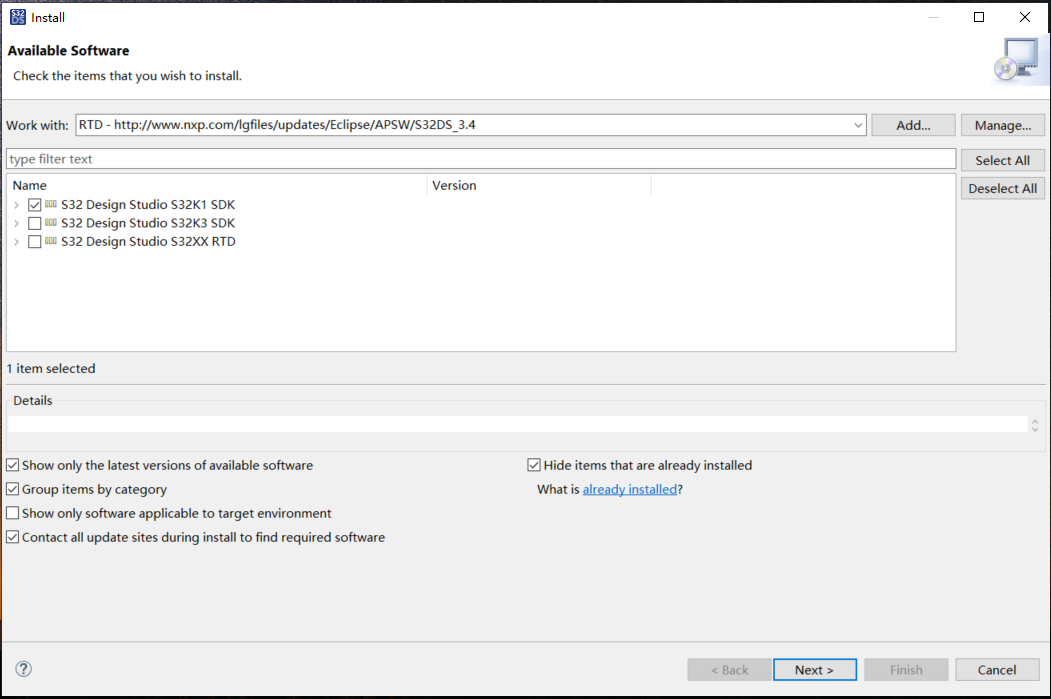Click the install wizard CD monitor icon
Image resolution: width=1051 pixels, height=699 pixels.
click(1014, 60)
